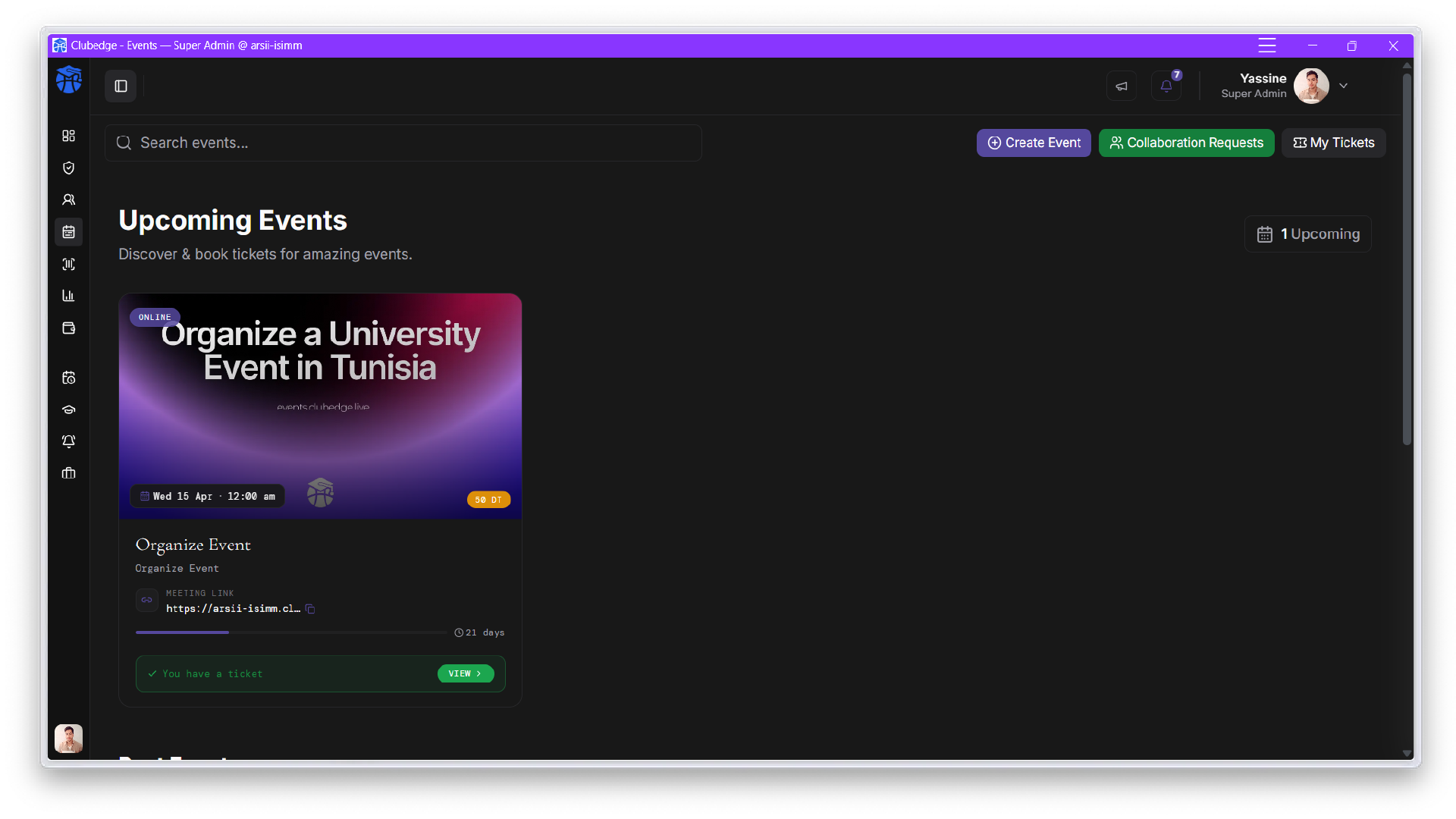Open the briefcase icon in sidebar

[x=69, y=473]
